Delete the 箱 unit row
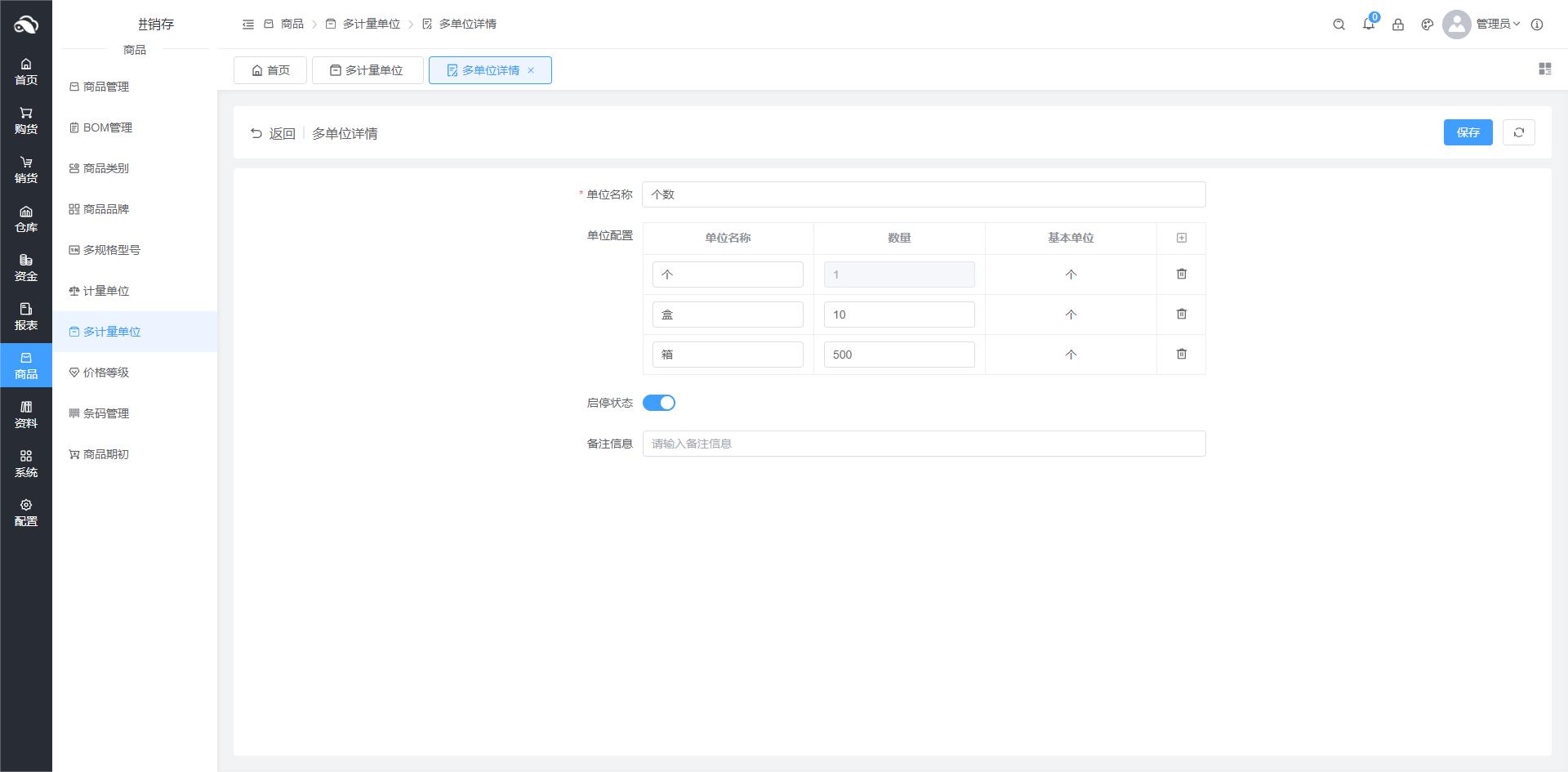Screen dimensions: 1568x772 click(1181, 354)
